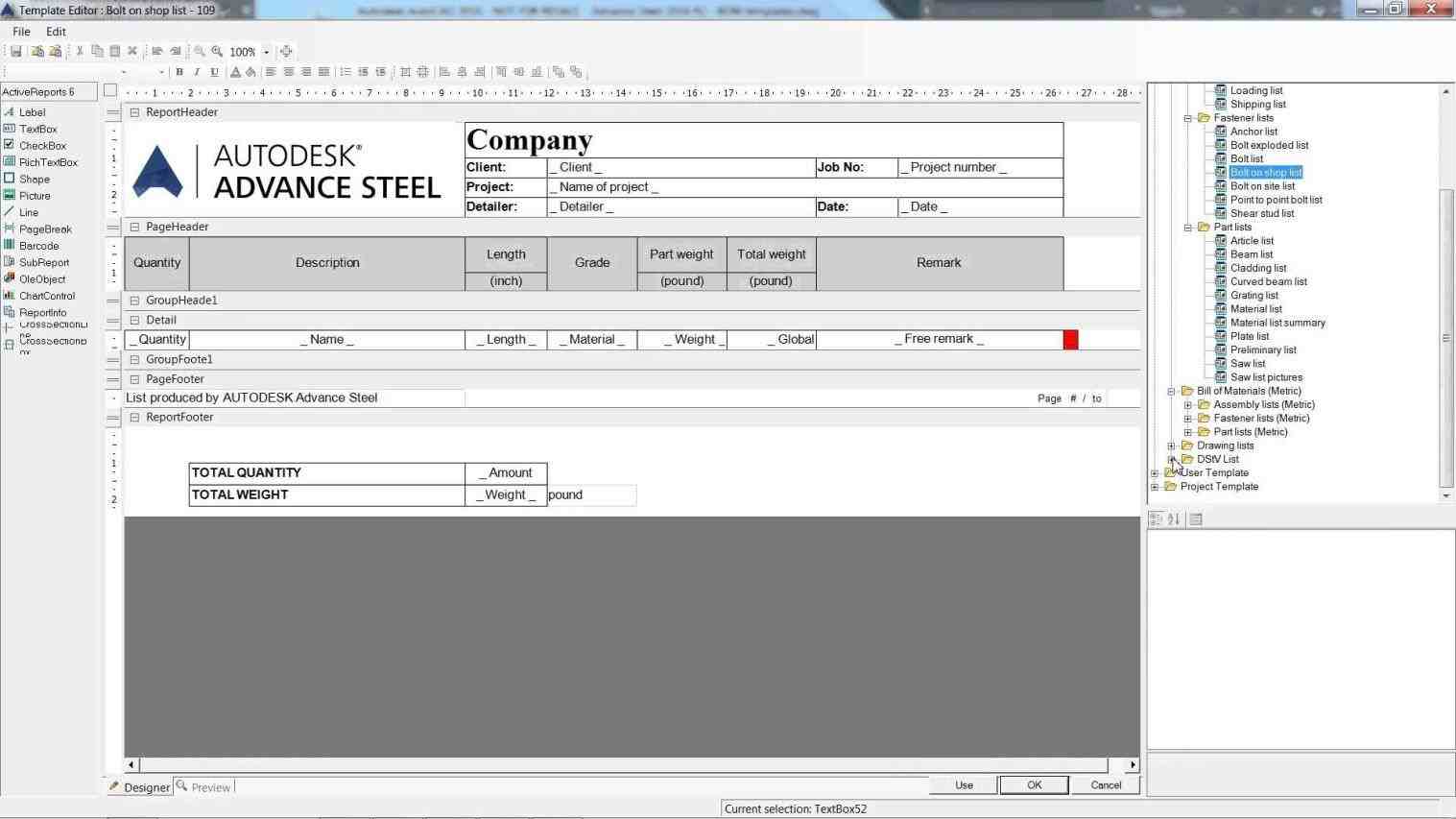Expand the User Template node
Viewport: 1456px width, 819px height.
pos(1155,472)
